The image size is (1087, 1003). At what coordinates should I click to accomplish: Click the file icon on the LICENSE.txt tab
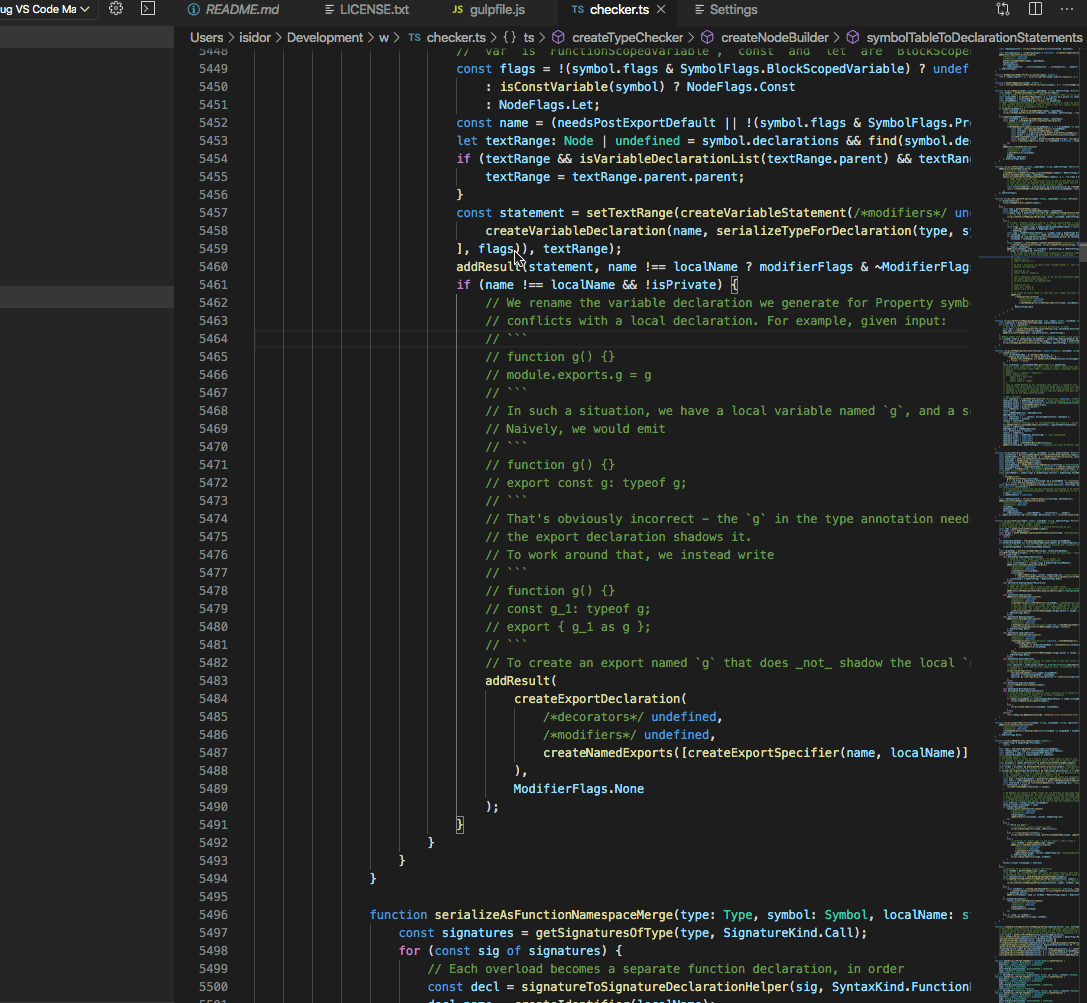coord(329,10)
